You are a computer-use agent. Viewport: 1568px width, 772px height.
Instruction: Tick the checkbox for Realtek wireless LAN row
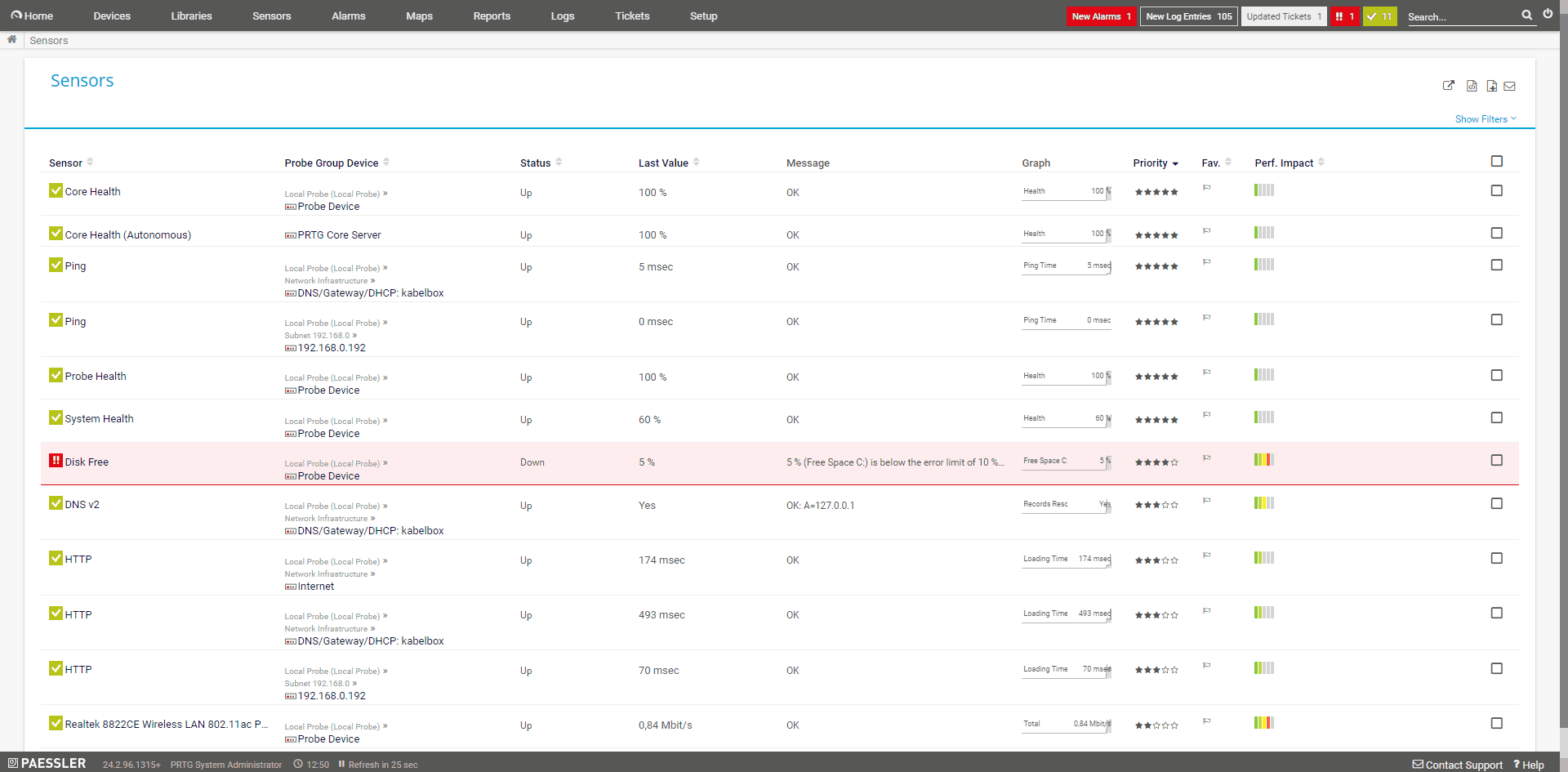[x=1496, y=723]
